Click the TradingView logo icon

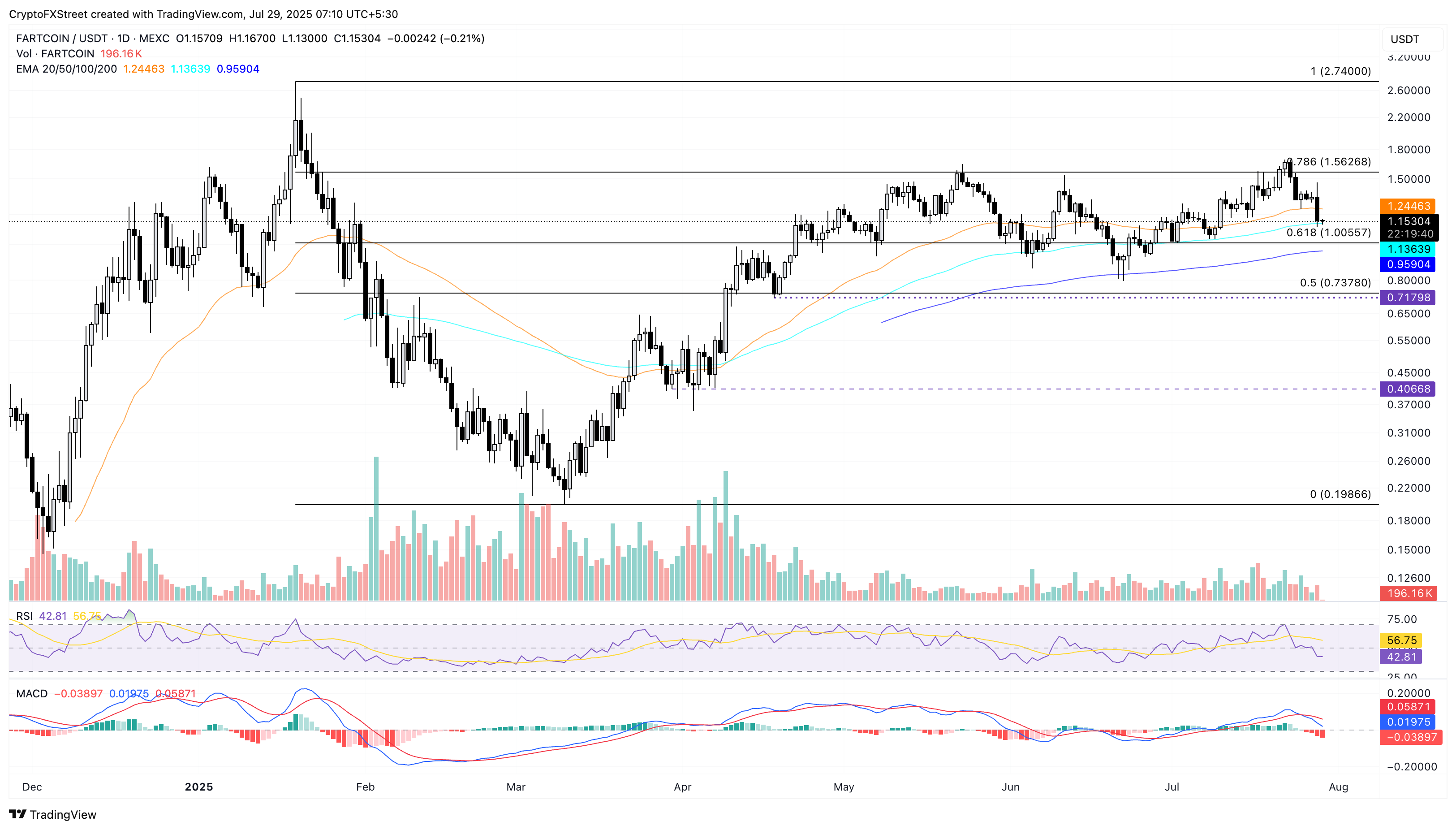pos(17,814)
